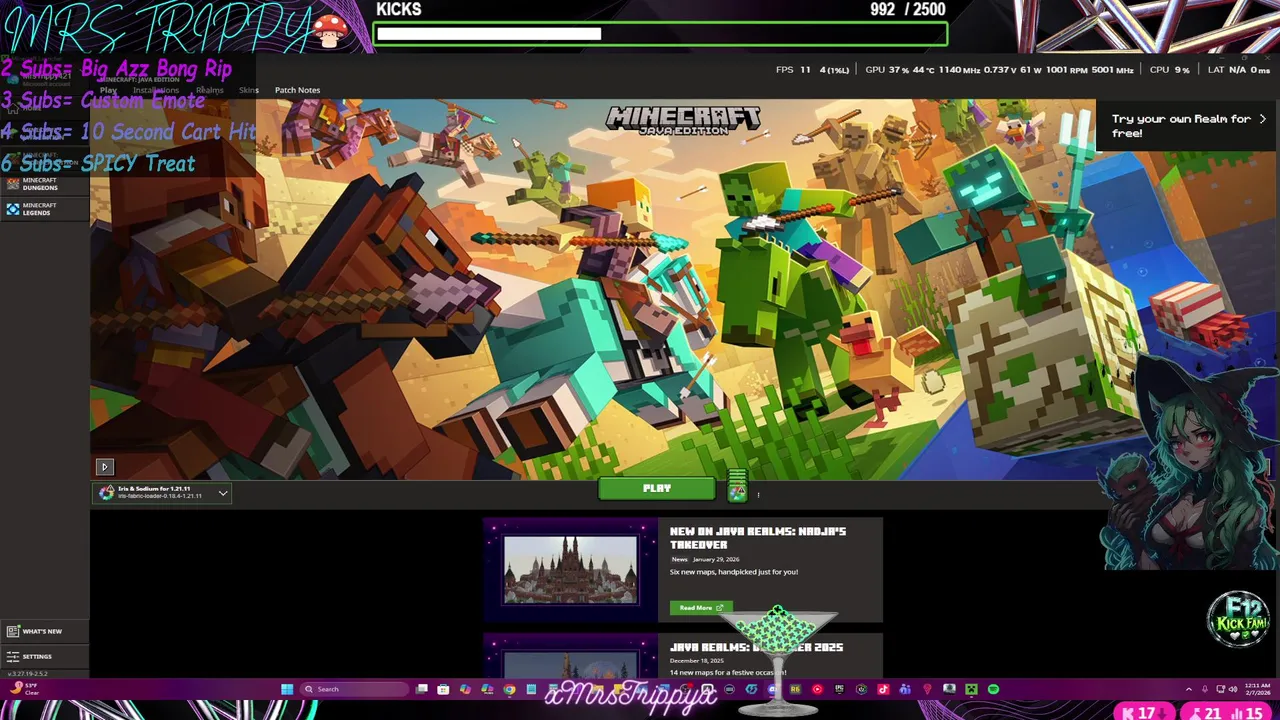Image resolution: width=1280 pixels, height=720 pixels.
Task: Click the green PLAY button
Action: pyautogui.click(x=656, y=488)
